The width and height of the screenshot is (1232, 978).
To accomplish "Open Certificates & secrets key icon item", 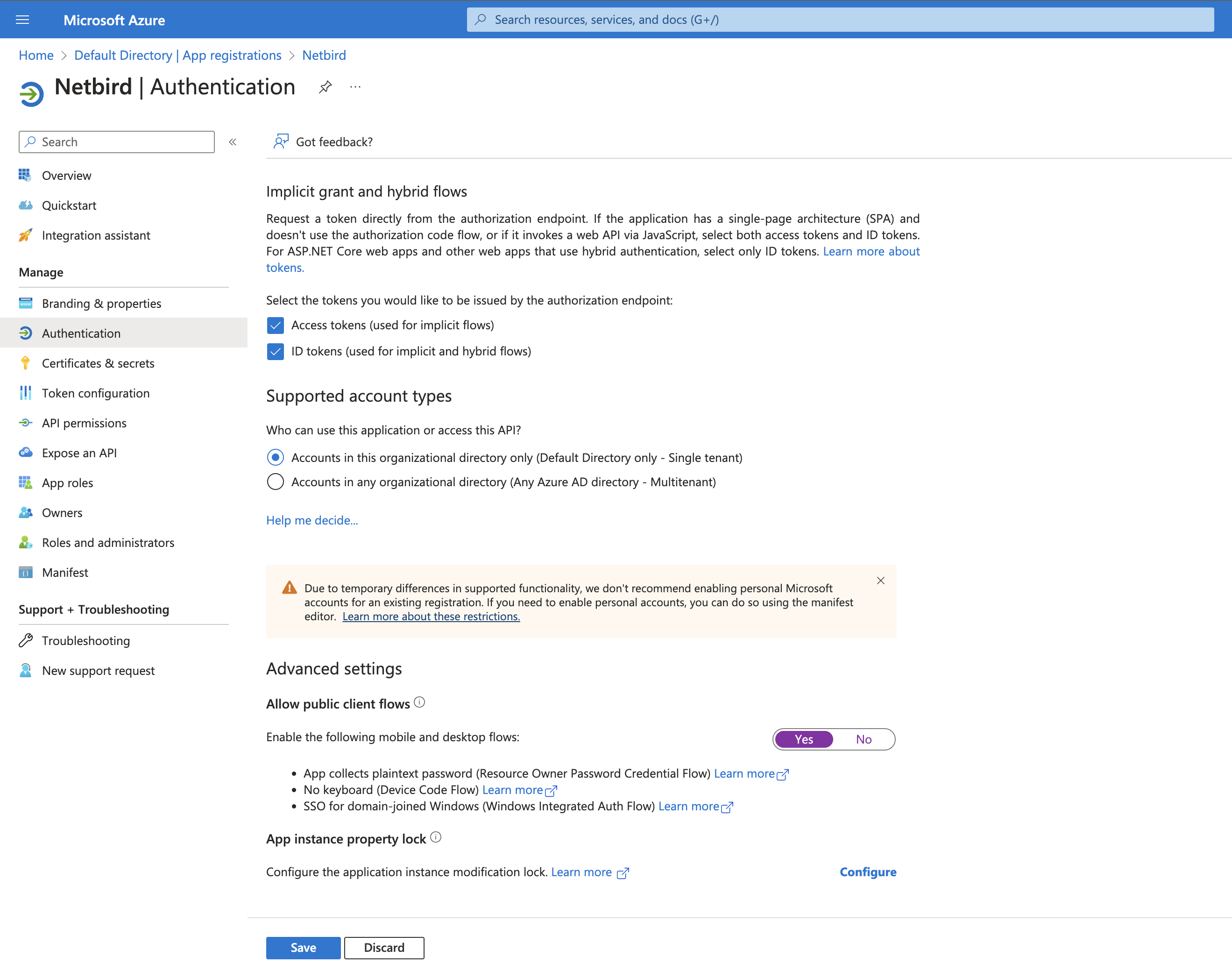I will (98, 363).
